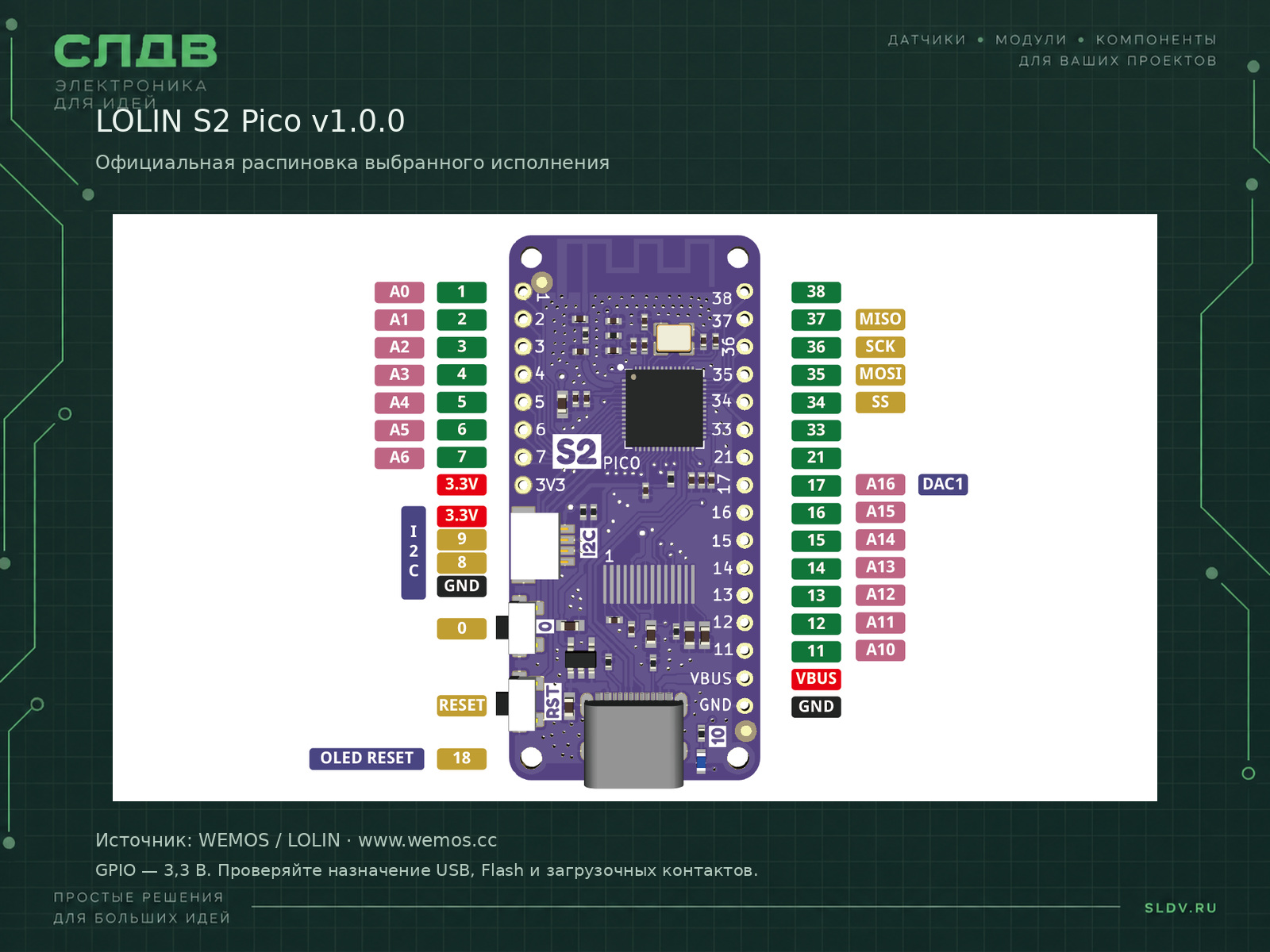Click the green pin 38 label
The image size is (1270, 952).
[x=816, y=292]
